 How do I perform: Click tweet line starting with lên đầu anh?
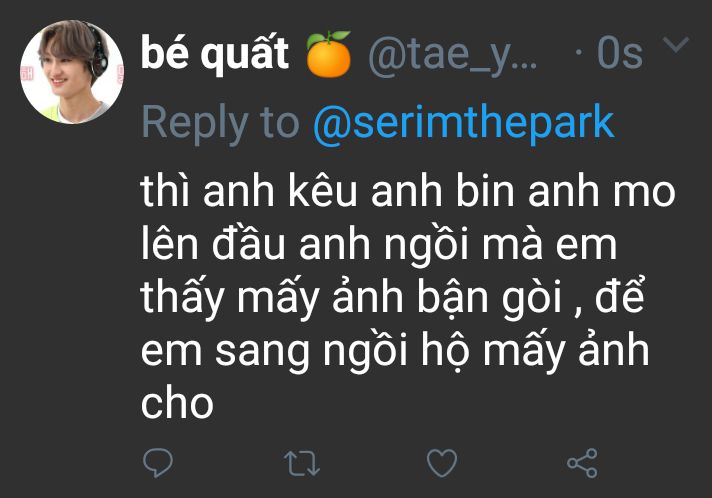click(379, 245)
